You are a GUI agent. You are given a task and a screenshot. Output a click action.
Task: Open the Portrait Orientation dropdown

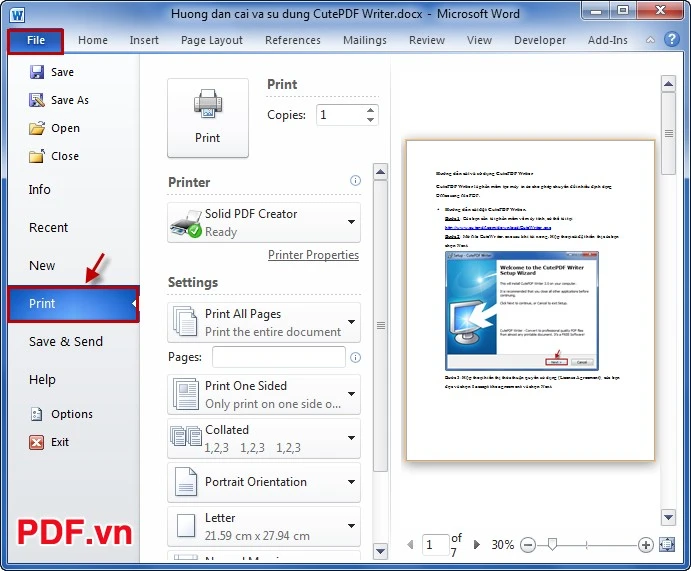pyautogui.click(x=352, y=482)
